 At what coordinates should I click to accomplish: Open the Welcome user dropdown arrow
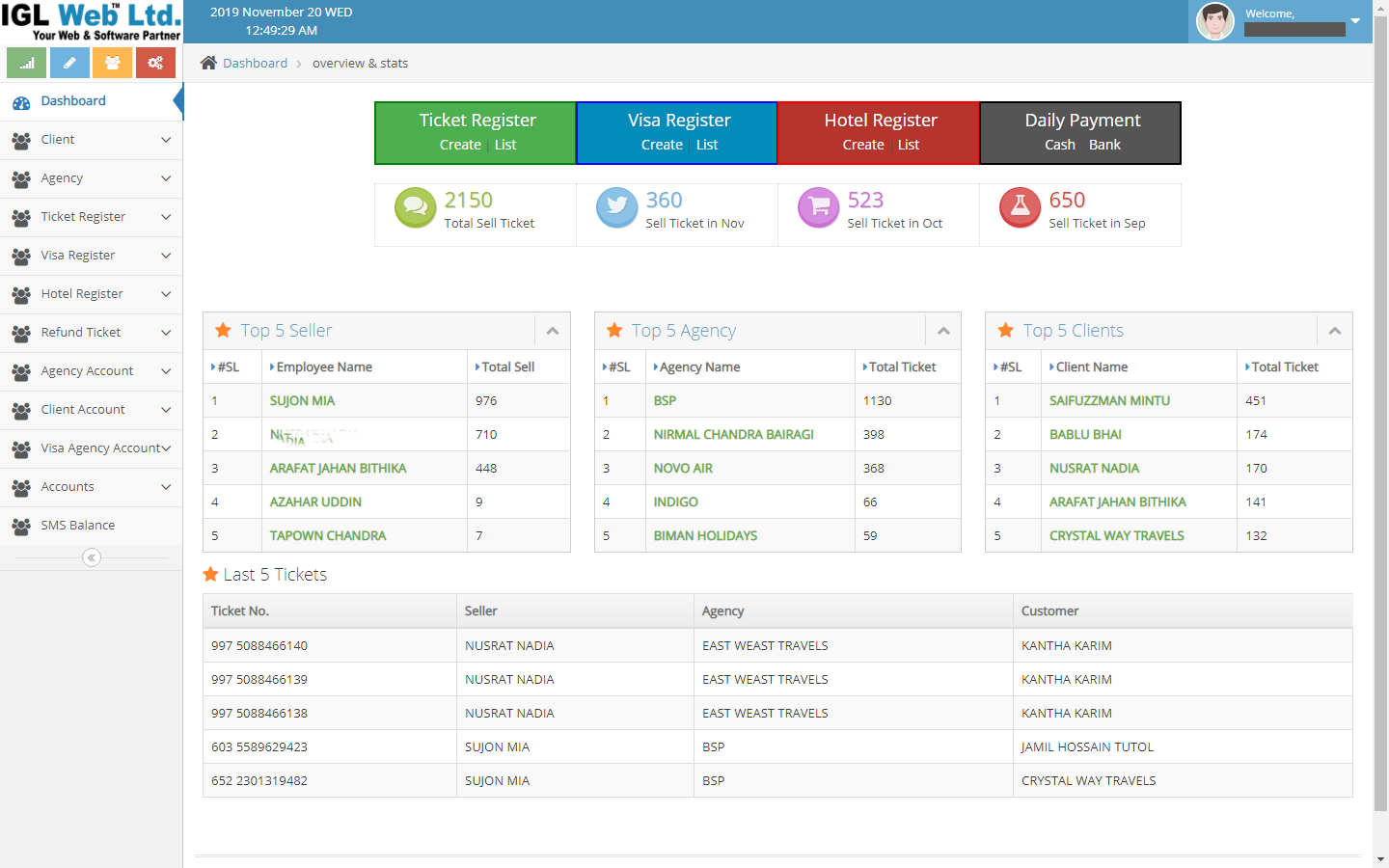pos(1355,21)
